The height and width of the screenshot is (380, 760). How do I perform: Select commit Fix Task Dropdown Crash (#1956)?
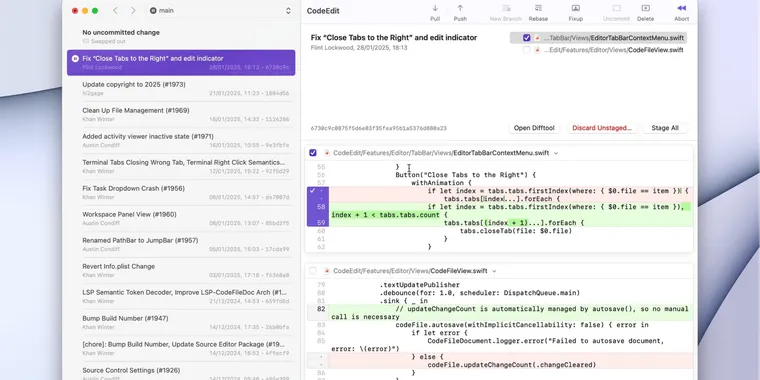pos(181,192)
